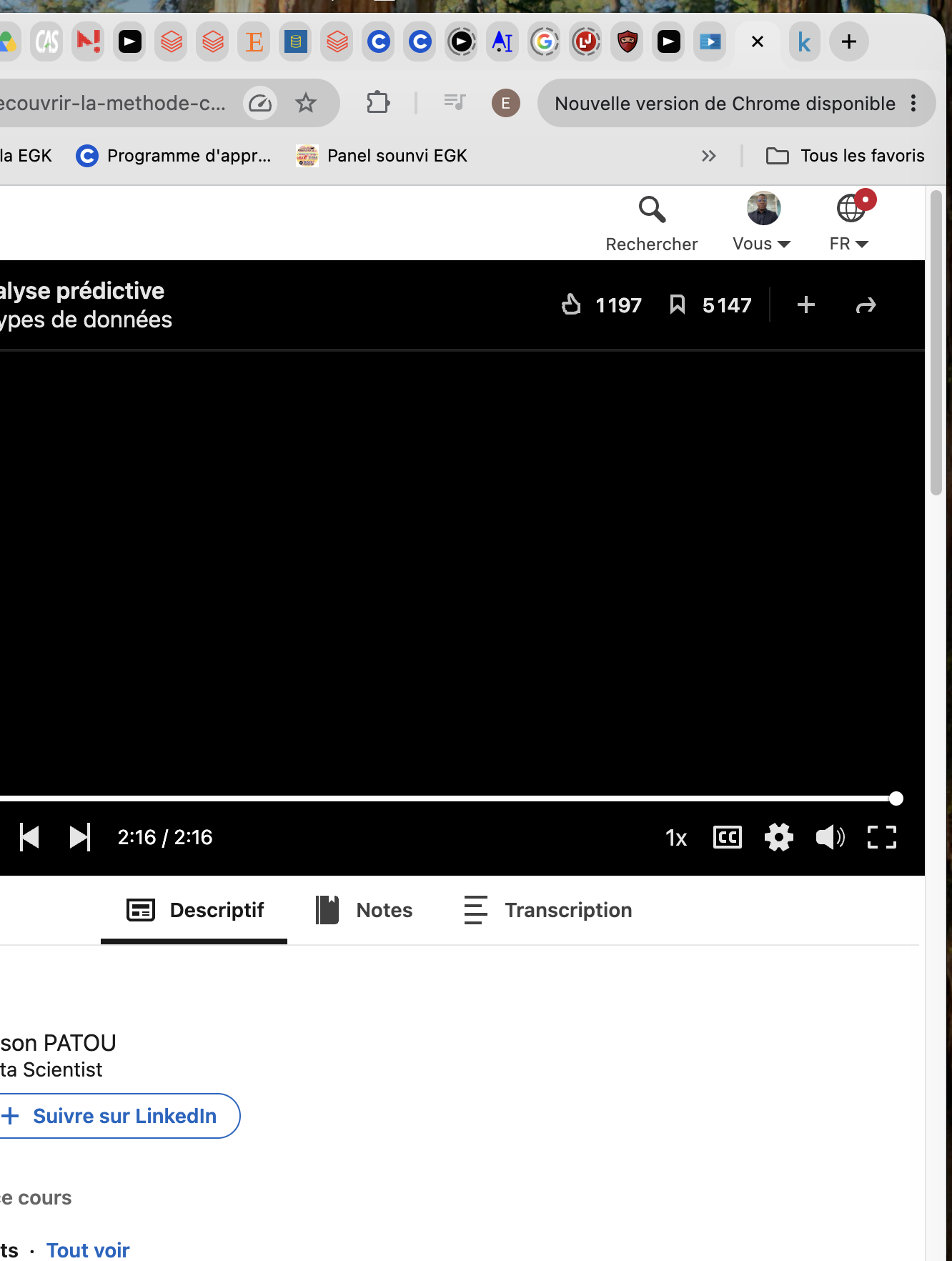Screen dimensions: 952x1261
Task: Skip to the next video
Action: tap(80, 837)
